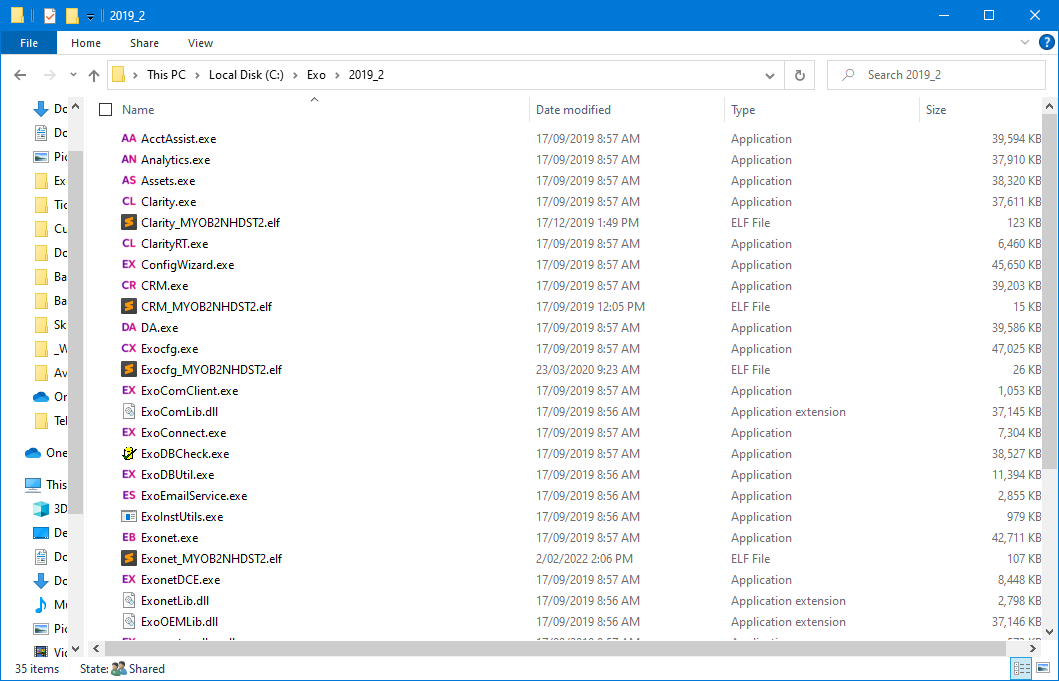Click the ExoDBCheck.exe application icon
The image size is (1059, 681).
pyautogui.click(x=128, y=454)
